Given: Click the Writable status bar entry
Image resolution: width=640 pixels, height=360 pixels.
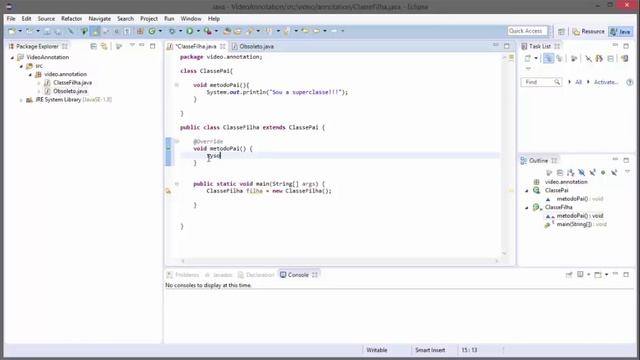Looking at the screenshot, I should (377, 350).
